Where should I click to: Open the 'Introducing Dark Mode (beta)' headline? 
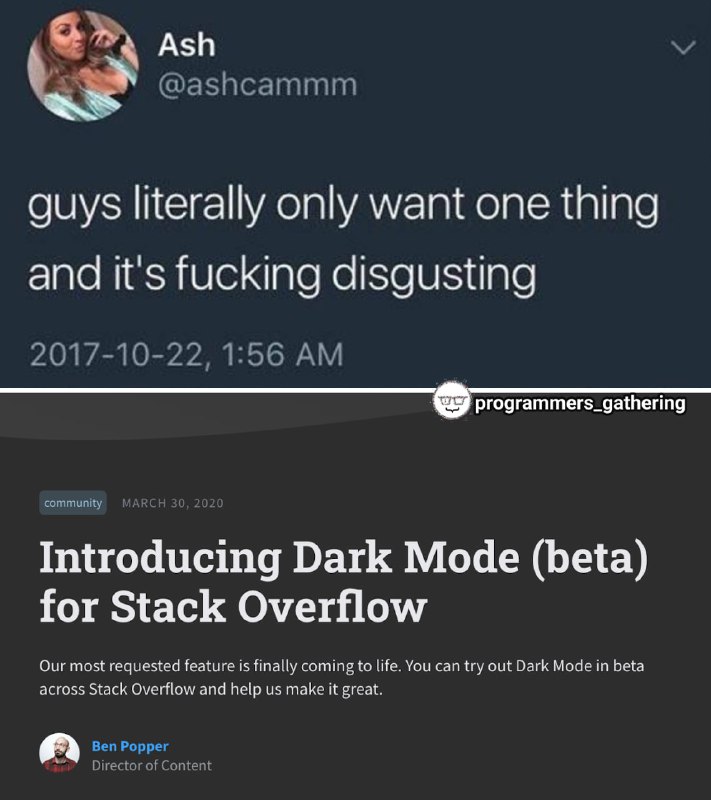pos(344,558)
